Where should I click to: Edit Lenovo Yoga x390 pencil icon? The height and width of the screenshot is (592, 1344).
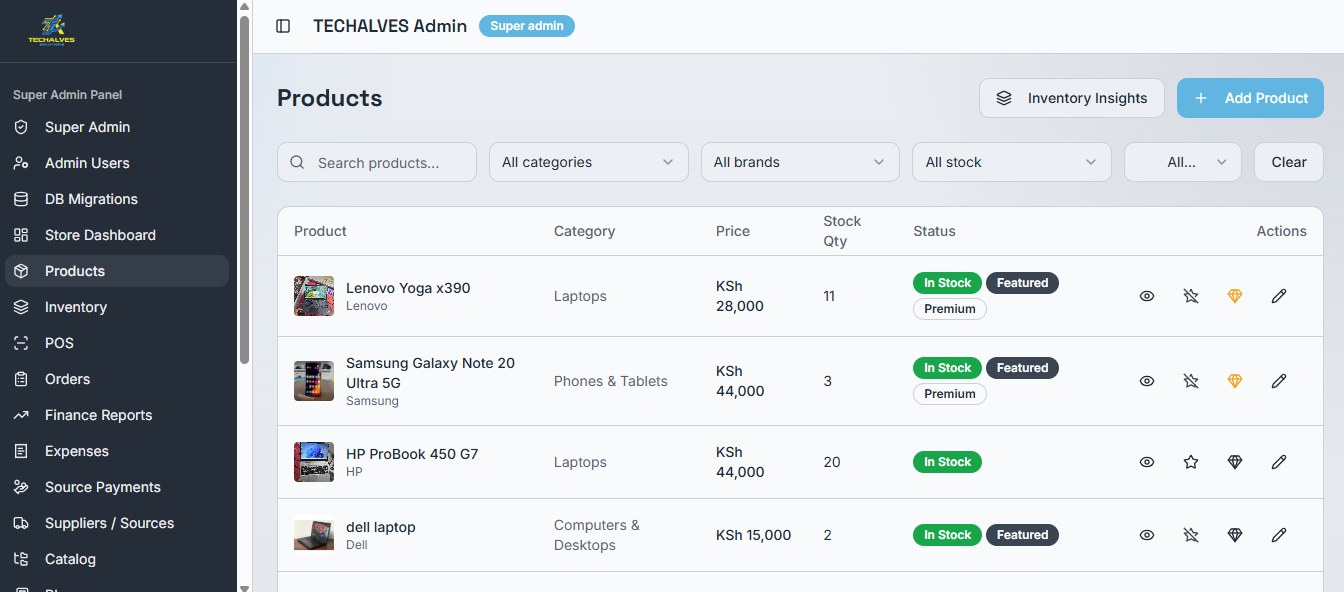[1279, 296]
